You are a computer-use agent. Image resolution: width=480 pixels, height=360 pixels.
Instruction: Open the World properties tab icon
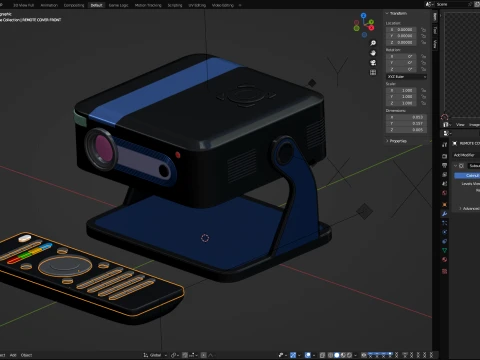pos(444,193)
